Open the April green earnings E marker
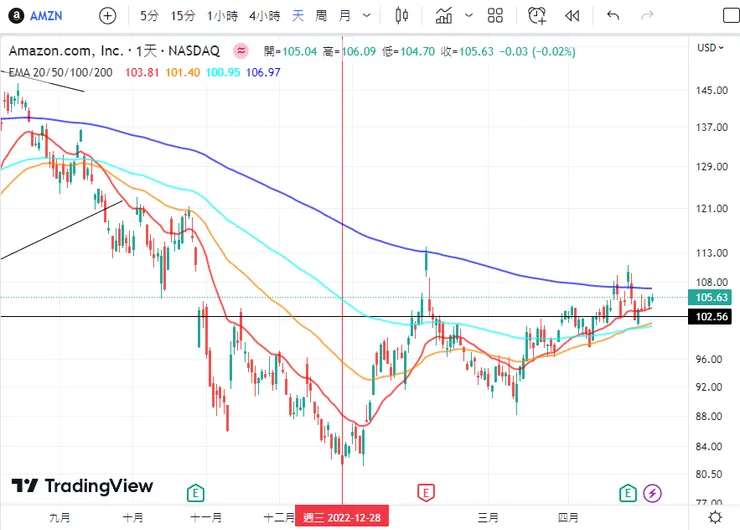 click(628, 493)
